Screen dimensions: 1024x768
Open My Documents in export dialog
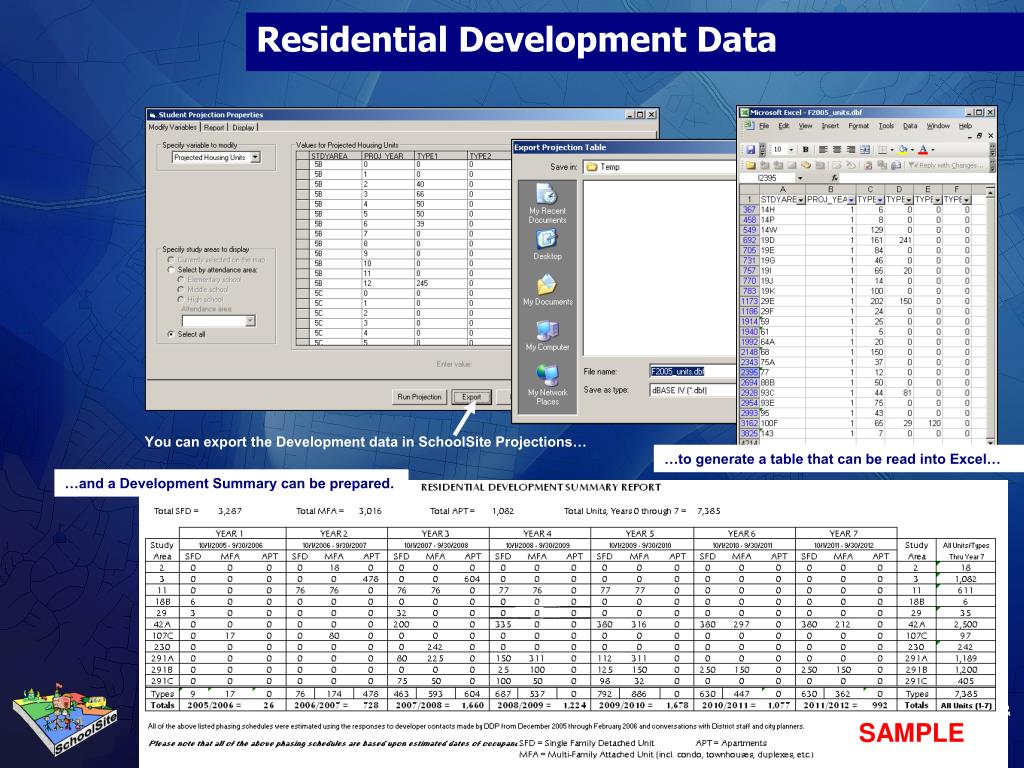[x=547, y=291]
